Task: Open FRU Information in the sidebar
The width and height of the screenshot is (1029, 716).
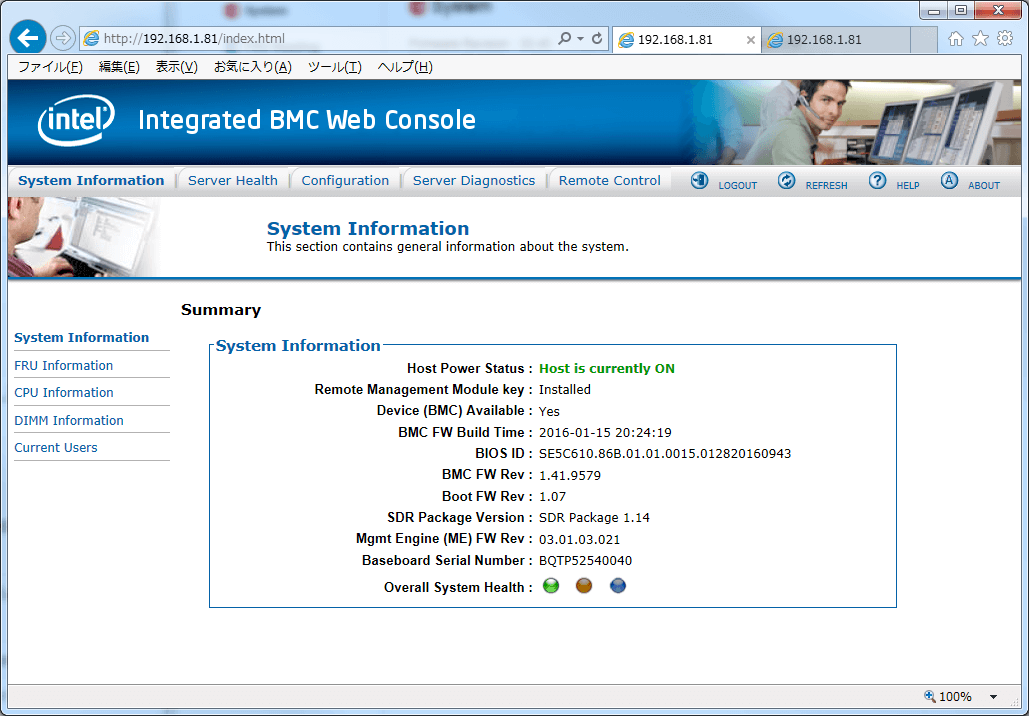Action: point(64,366)
